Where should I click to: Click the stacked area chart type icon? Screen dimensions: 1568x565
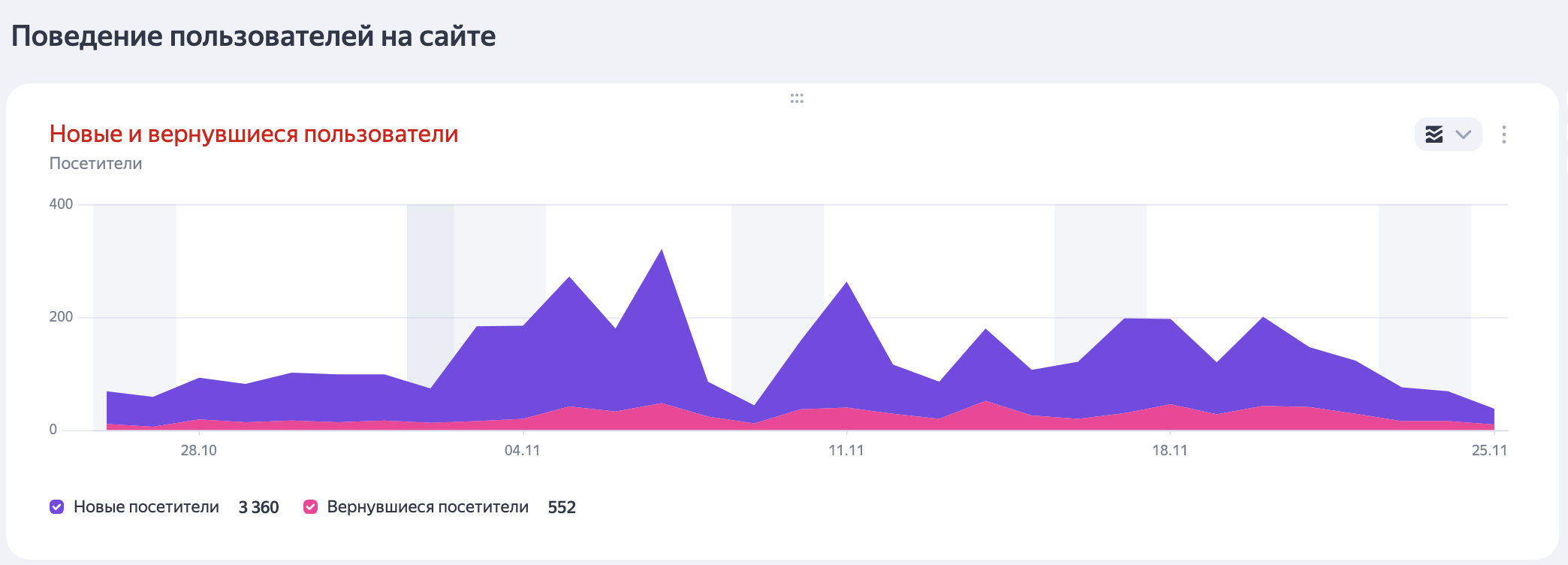point(1434,134)
